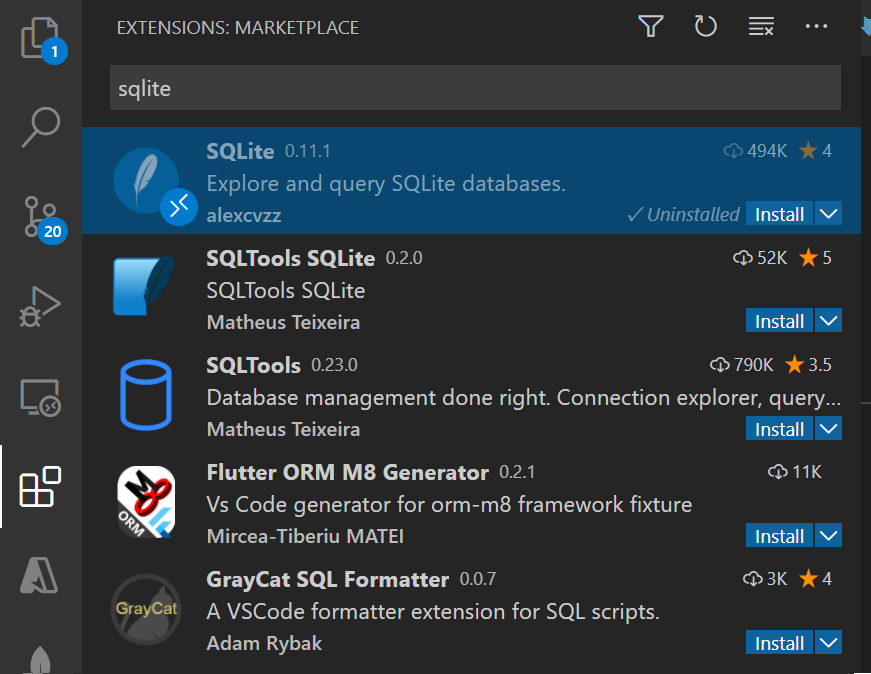This screenshot has height=674, width=871.
Task: Filter extensions using the funnel icon
Action: (x=650, y=27)
